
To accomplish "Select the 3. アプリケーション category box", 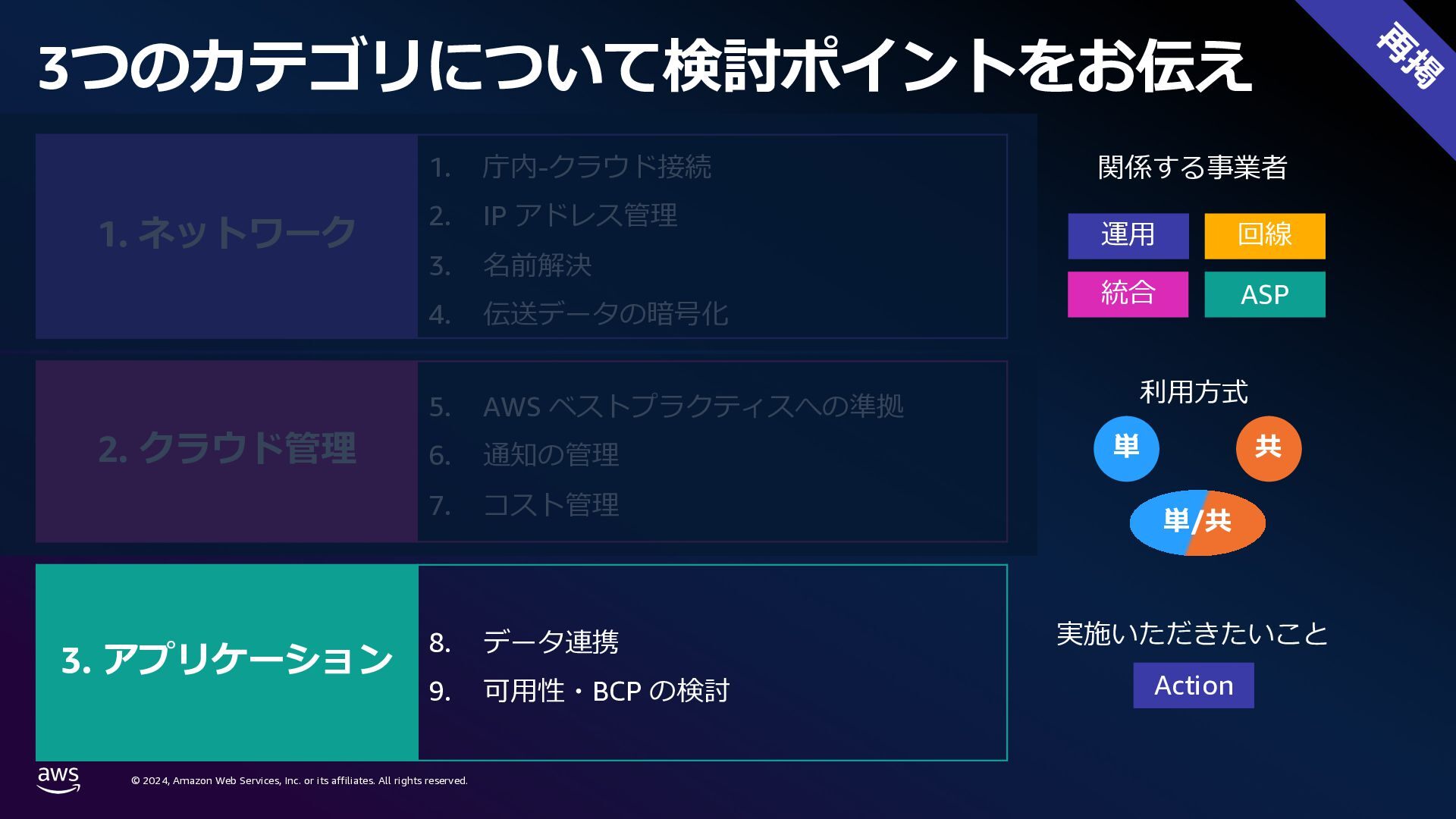I will (227, 661).
